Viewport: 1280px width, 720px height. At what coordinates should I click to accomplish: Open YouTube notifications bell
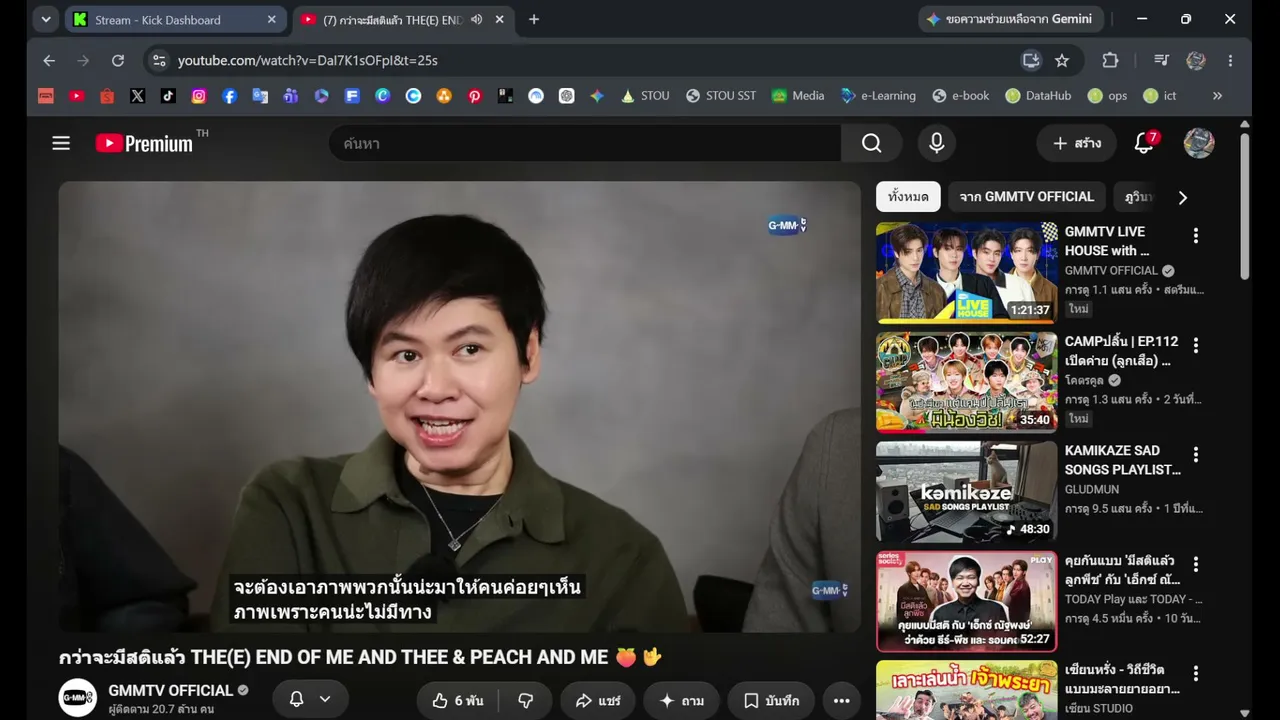click(1145, 143)
